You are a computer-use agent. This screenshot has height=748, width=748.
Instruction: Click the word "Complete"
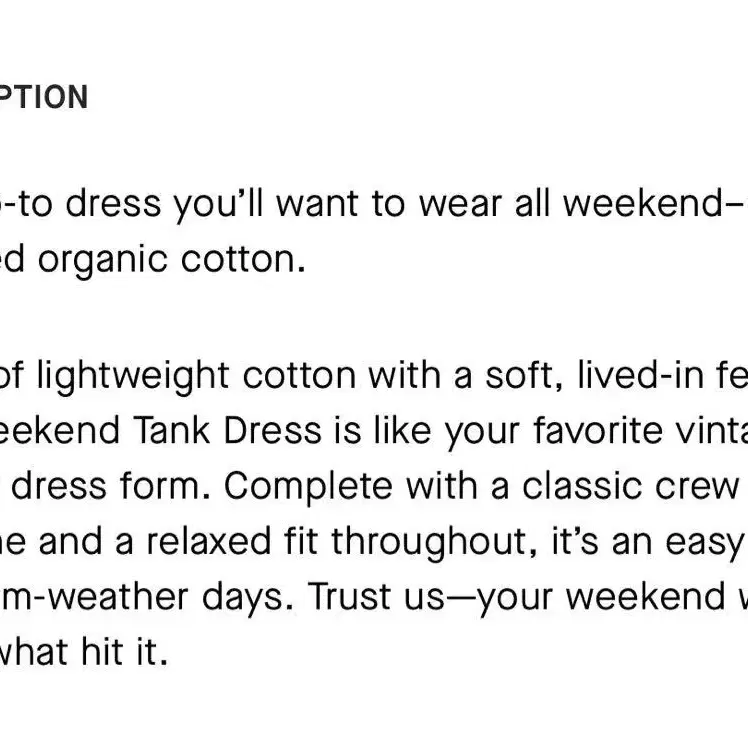click(x=308, y=488)
